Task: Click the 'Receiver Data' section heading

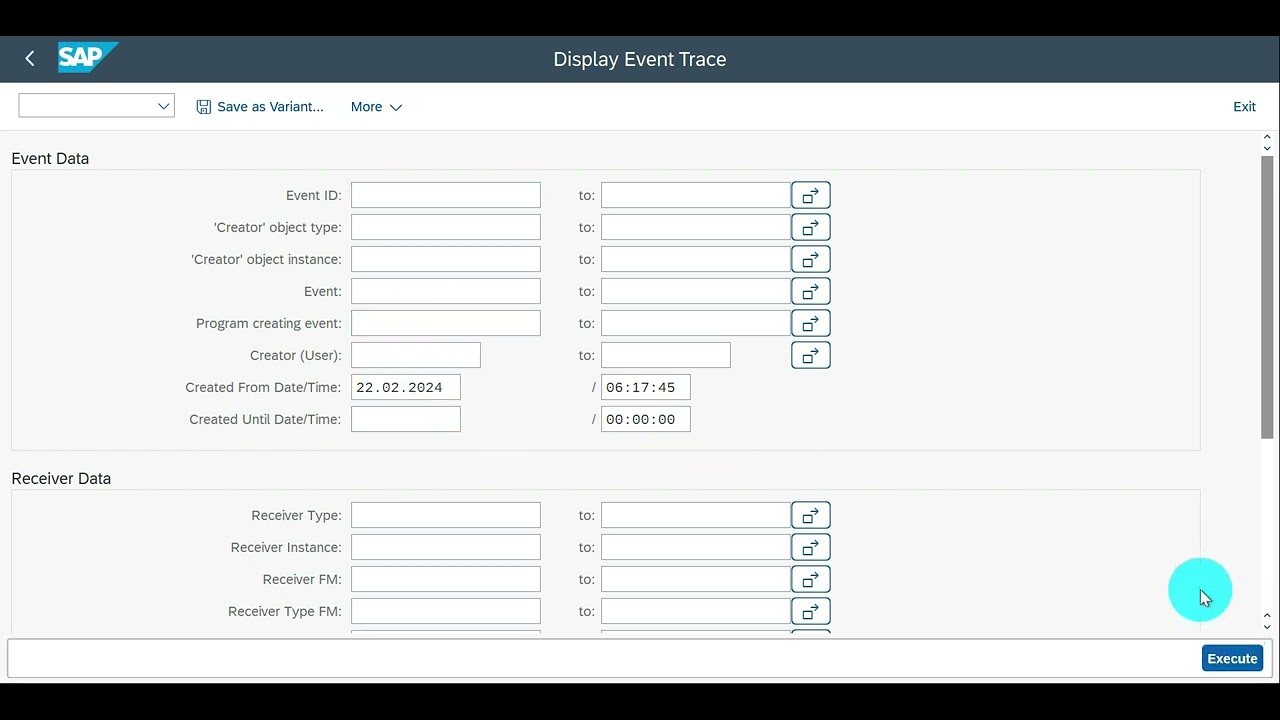Action: point(61,478)
